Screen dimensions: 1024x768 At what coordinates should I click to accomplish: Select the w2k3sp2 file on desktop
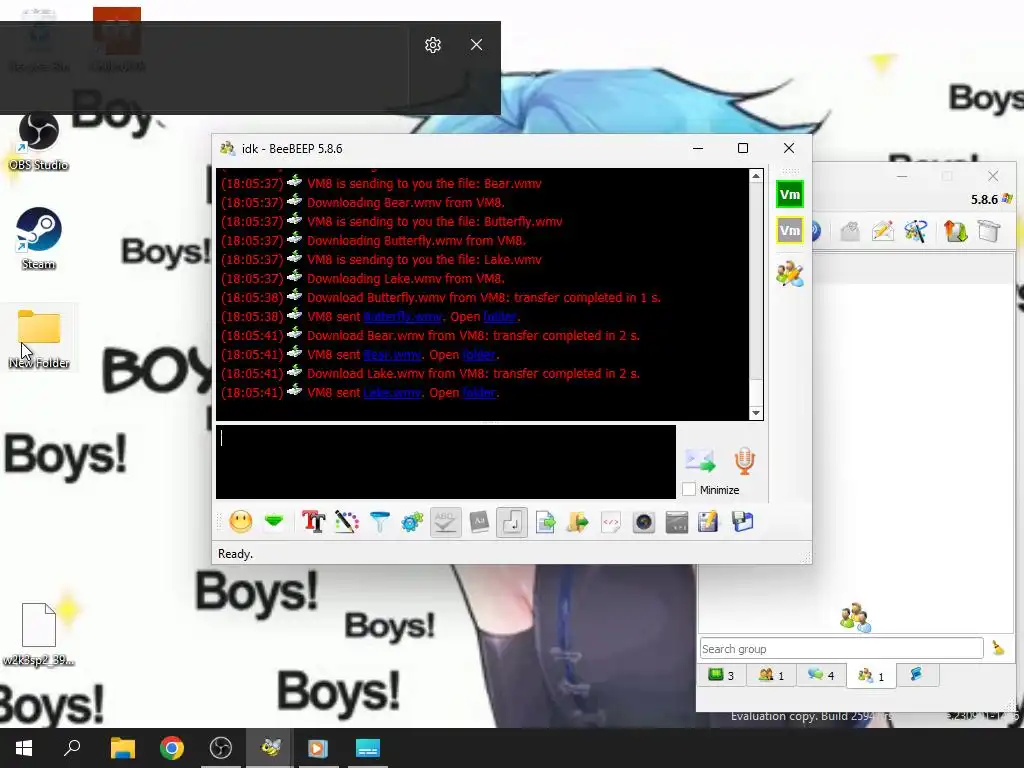(39, 634)
